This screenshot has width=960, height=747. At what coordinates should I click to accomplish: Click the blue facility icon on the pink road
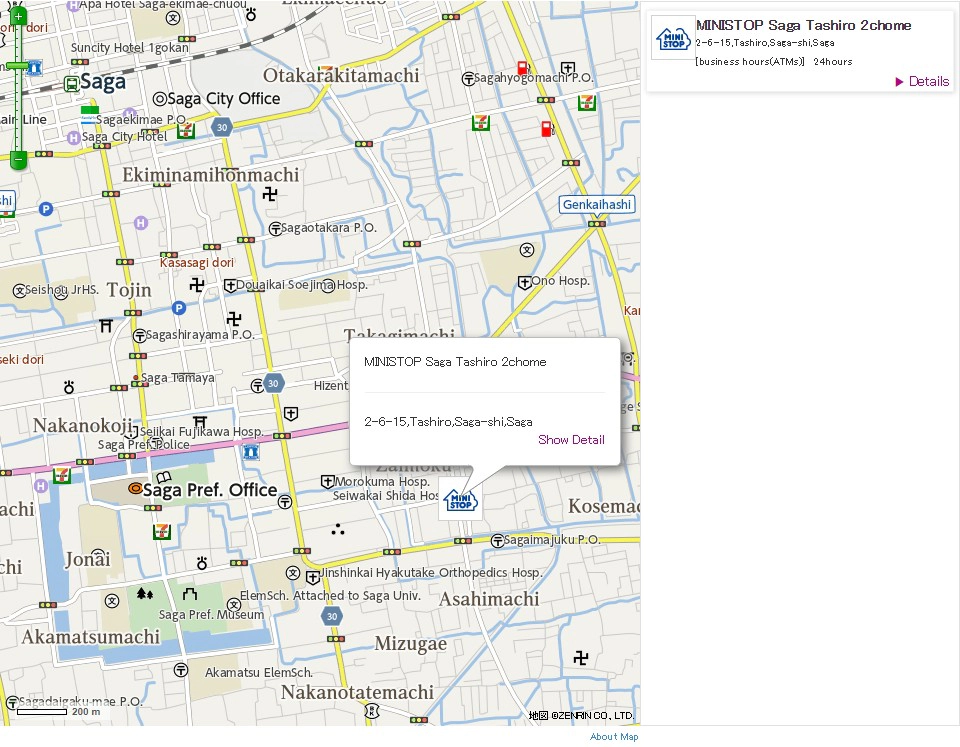pos(250,452)
